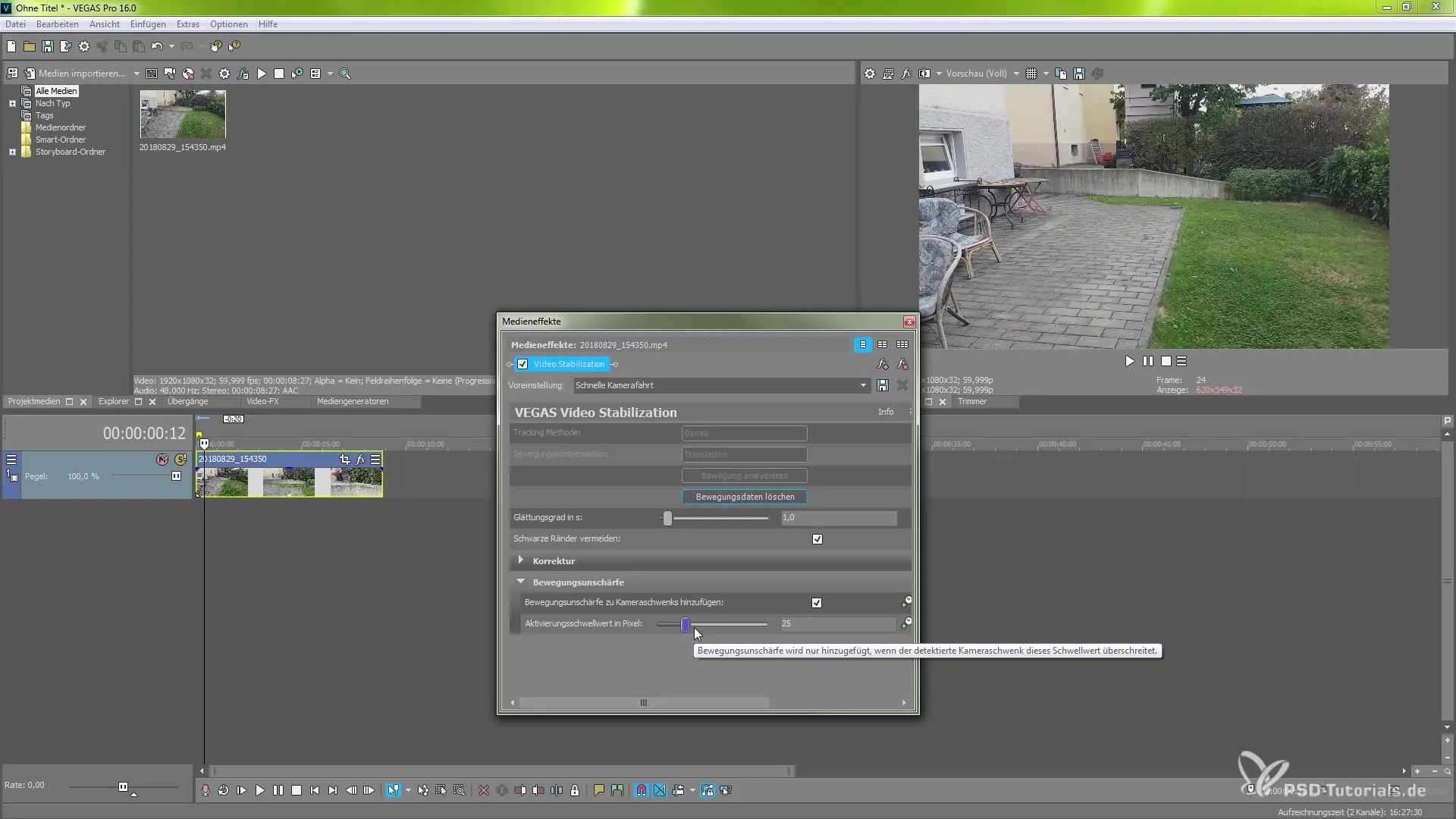The image size is (1456, 819).
Task: Save snapshot to file icon in preview
Action: point(1079,74)
